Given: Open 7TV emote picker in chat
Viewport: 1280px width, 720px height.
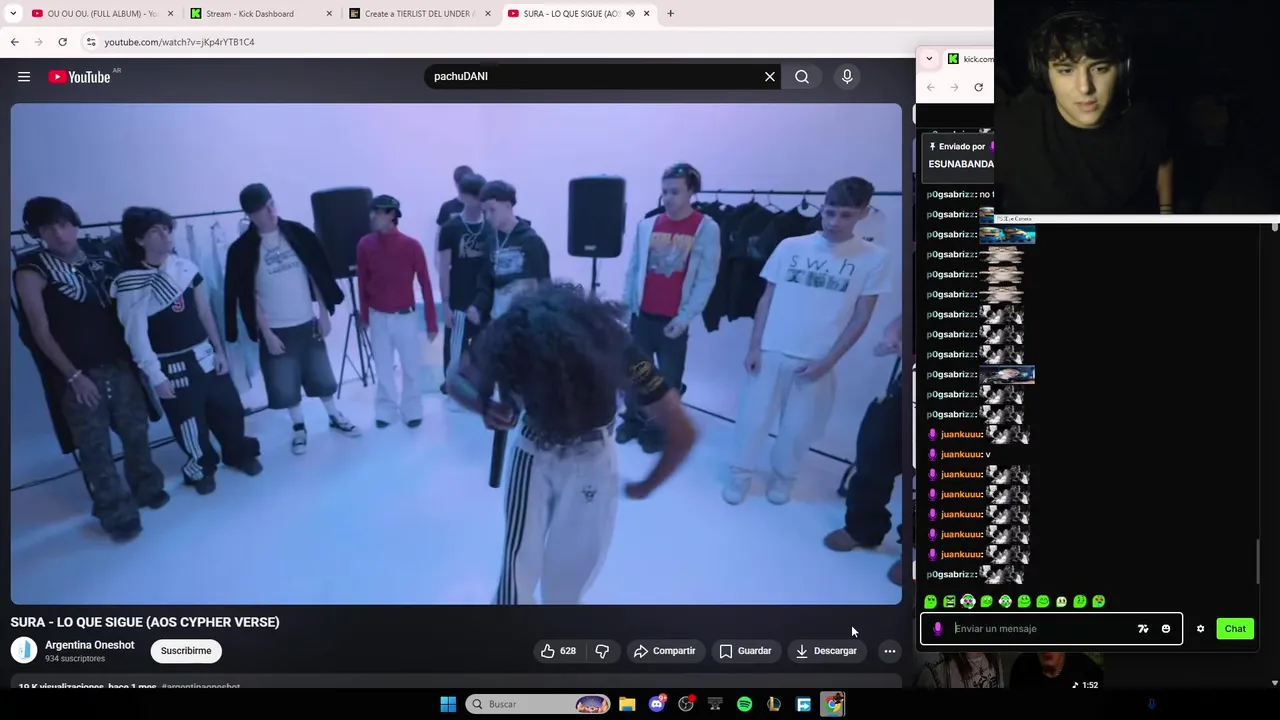Looking at the screenshot, I should click(1143, 629).
